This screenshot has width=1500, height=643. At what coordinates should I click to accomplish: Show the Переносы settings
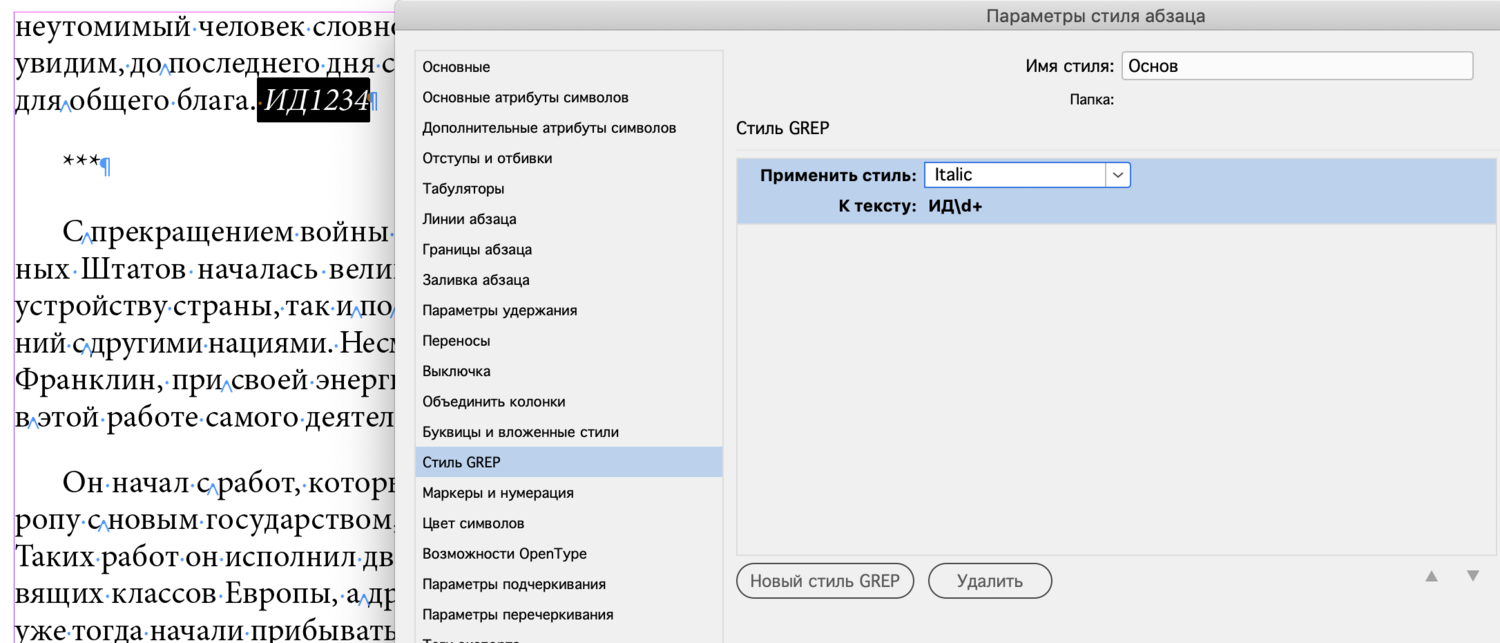456,341
